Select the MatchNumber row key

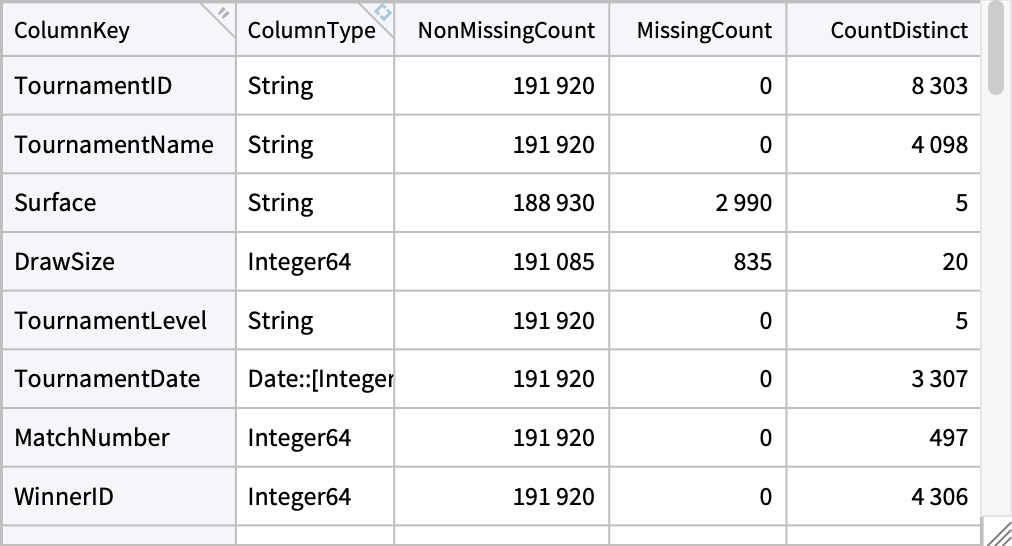92,438
